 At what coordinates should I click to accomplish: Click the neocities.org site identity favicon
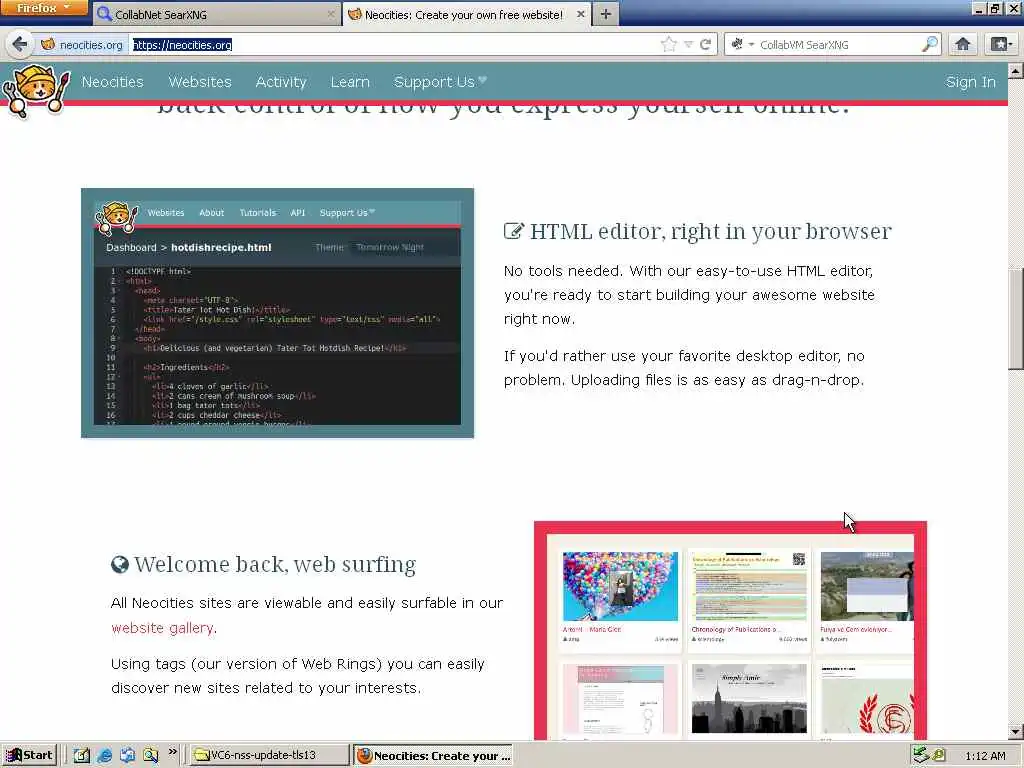(x=48, y=44)
